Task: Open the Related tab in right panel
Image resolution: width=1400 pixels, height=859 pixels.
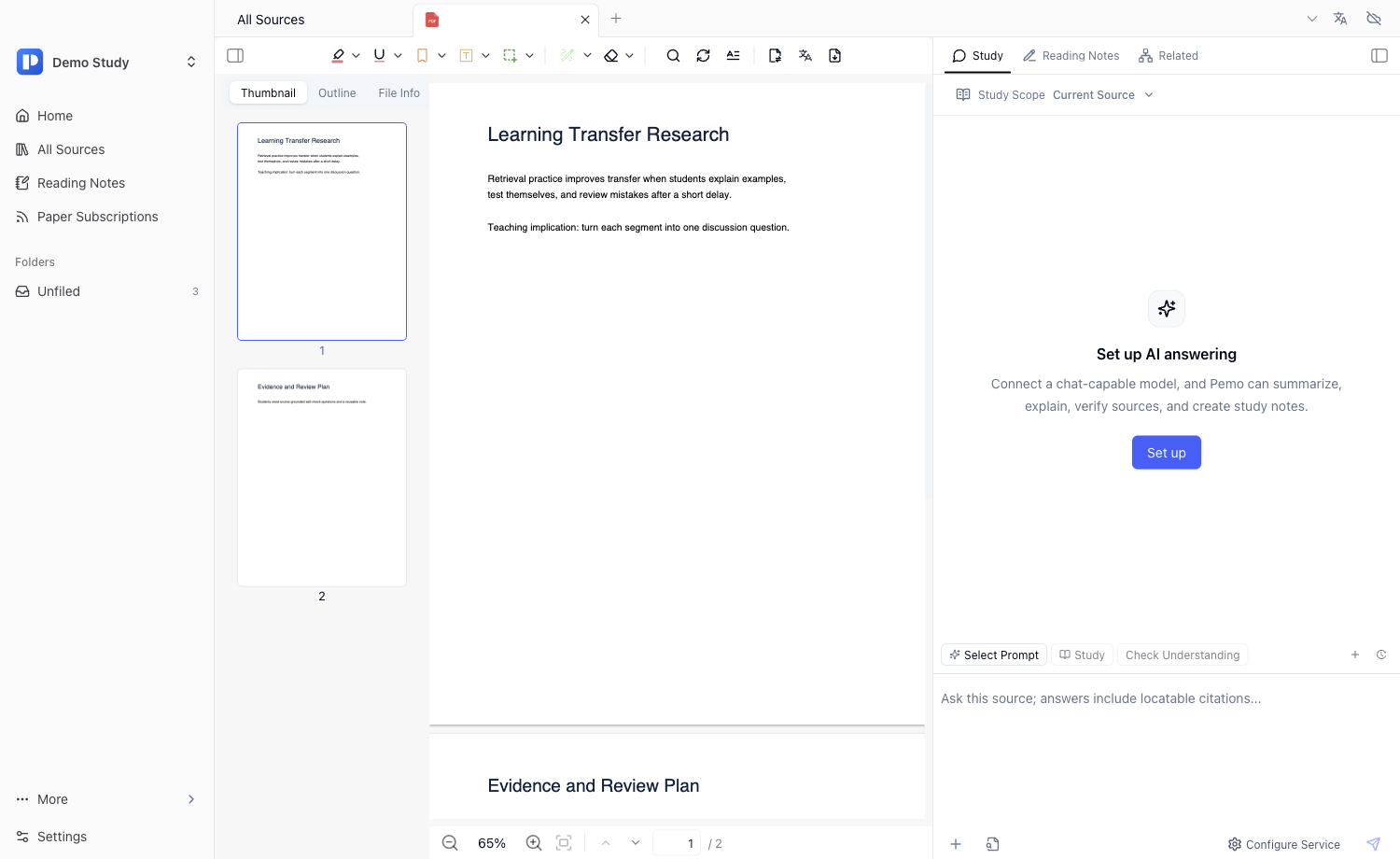Action: [x=1168, y=56]
